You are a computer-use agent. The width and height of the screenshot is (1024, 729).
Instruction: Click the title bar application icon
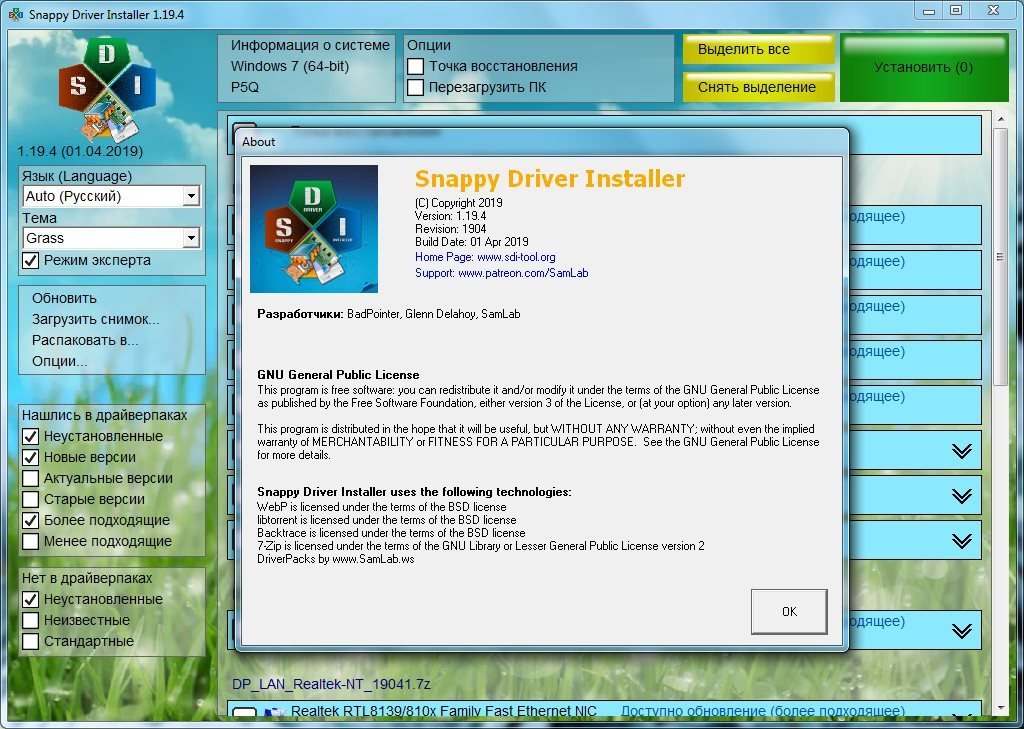coord(16,15)
